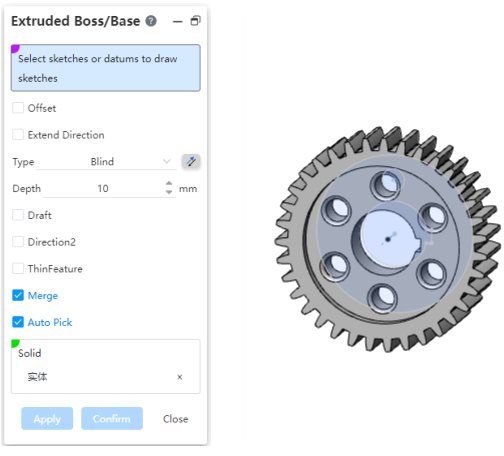Click the restore/pop-out panel icon

[x=196, y=21]
